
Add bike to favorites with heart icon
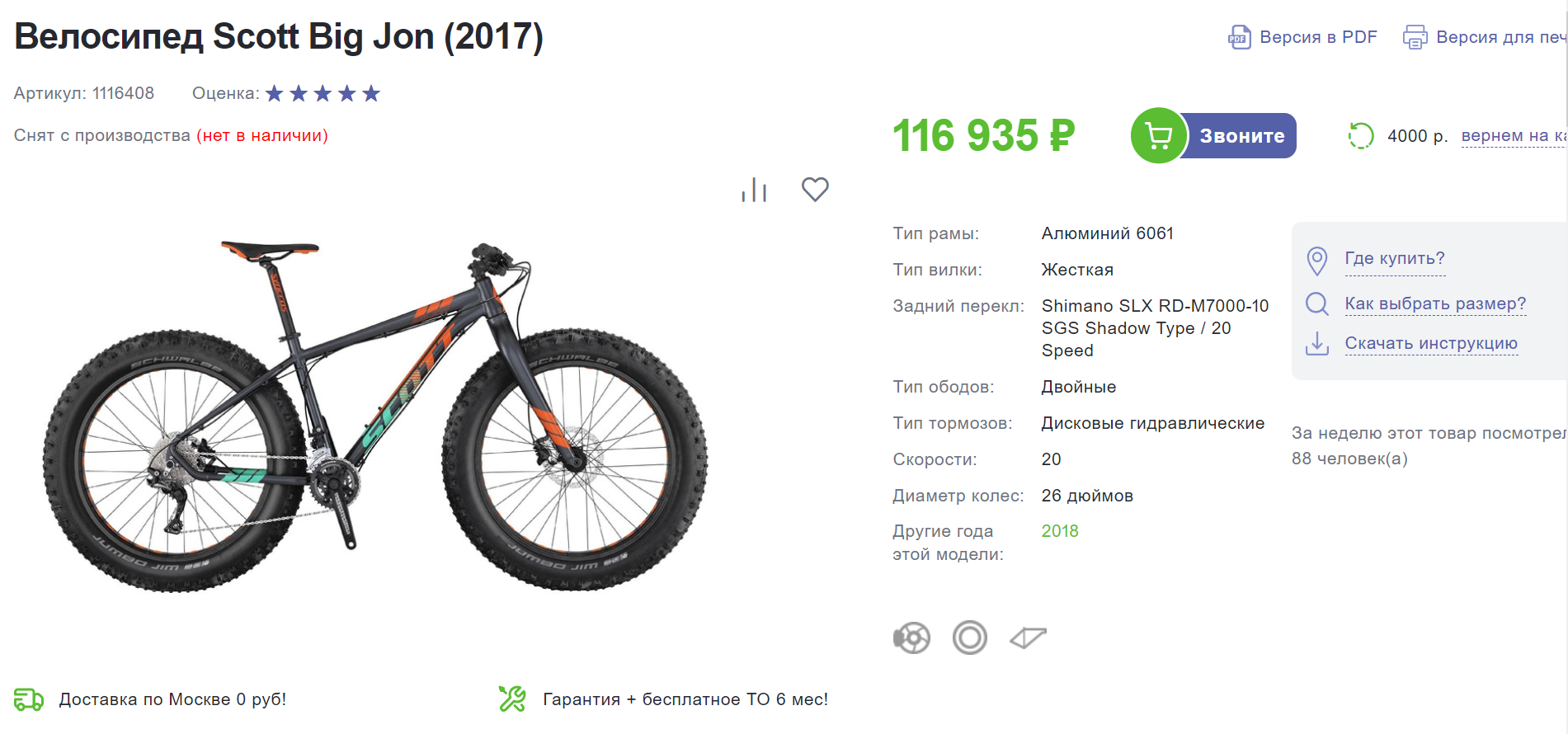(815, 190)
